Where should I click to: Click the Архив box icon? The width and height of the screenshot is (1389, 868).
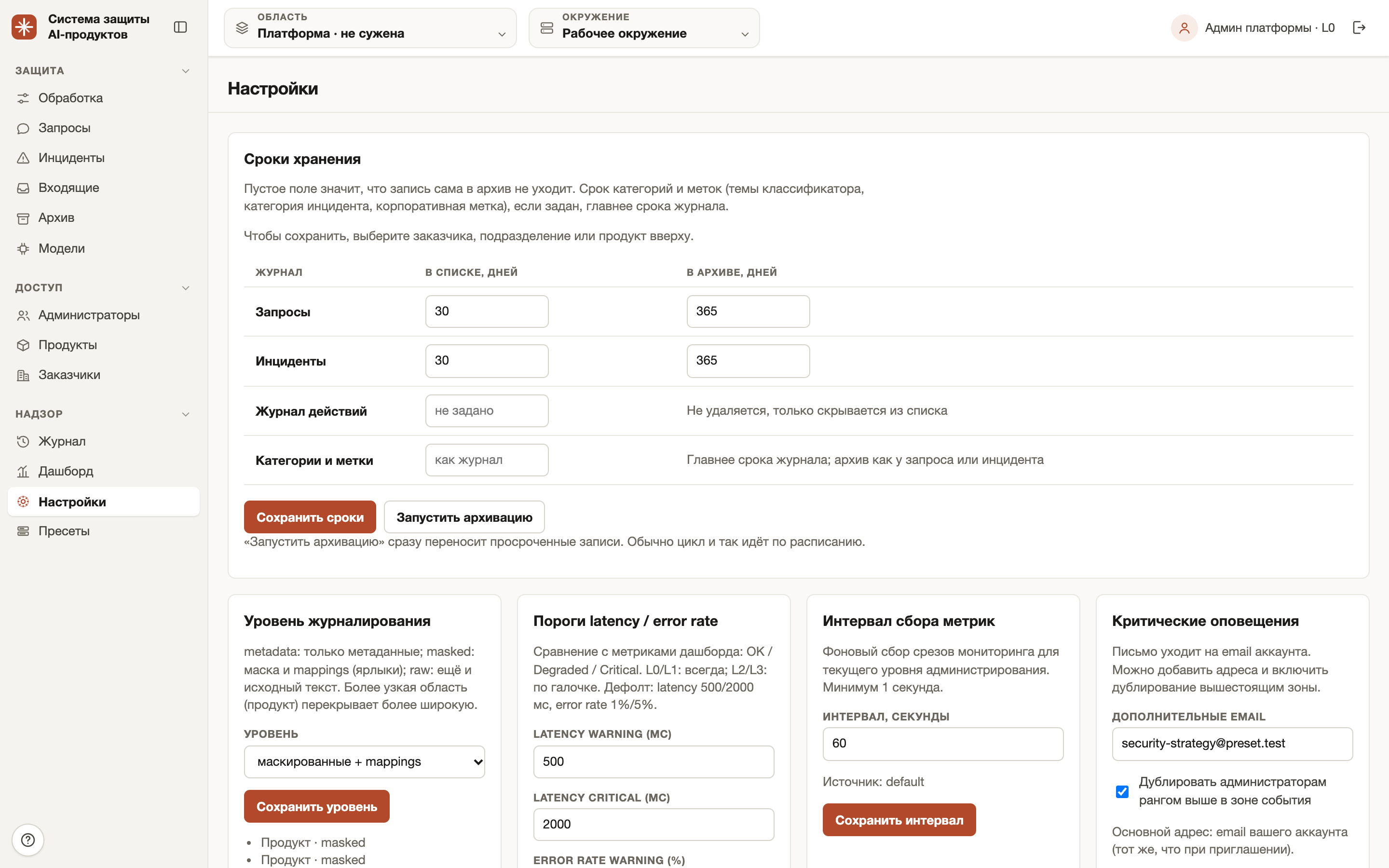click(23, 218)
